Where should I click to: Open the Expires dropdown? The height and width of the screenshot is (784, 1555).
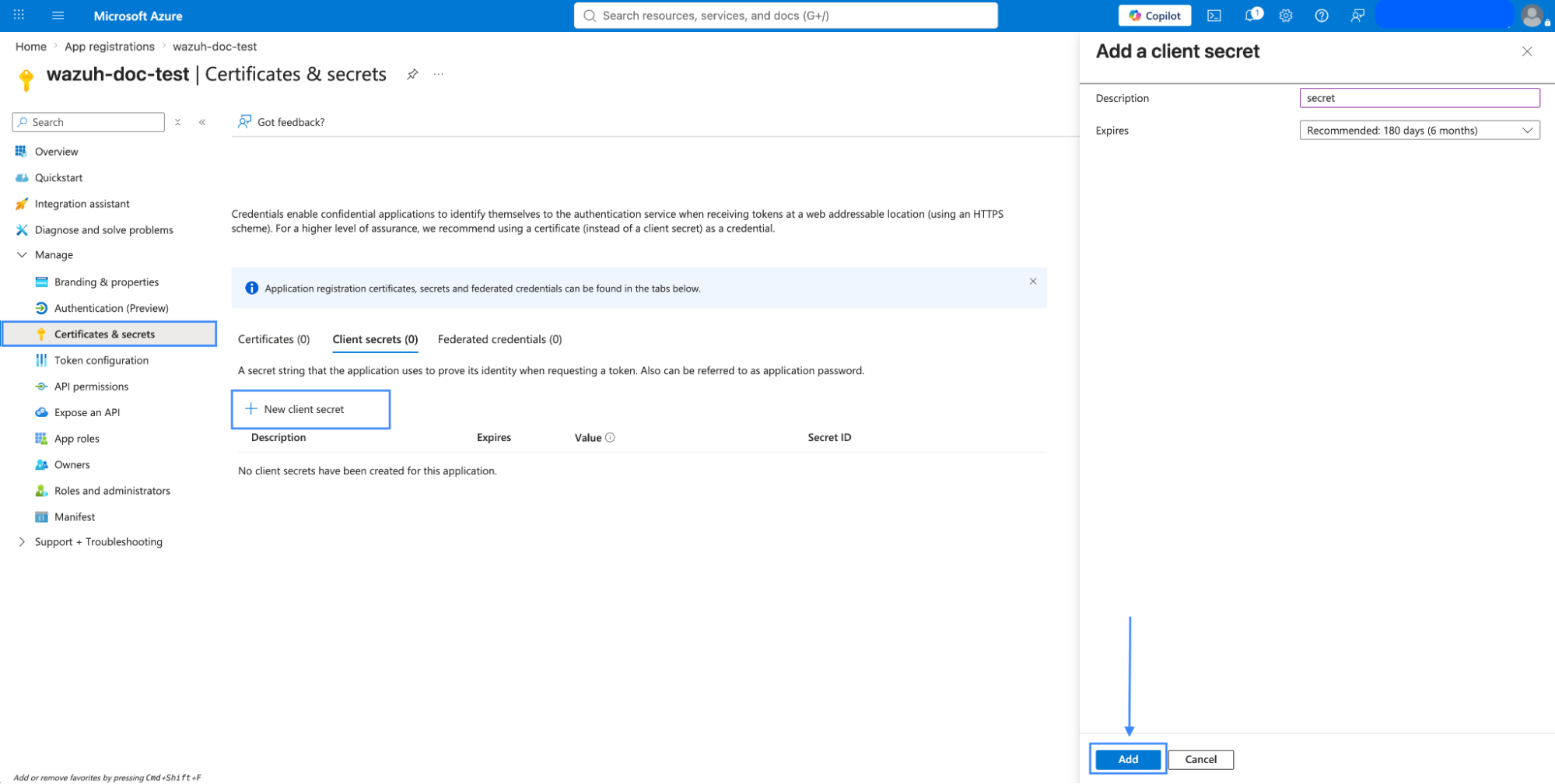[x=1419, y=131]
